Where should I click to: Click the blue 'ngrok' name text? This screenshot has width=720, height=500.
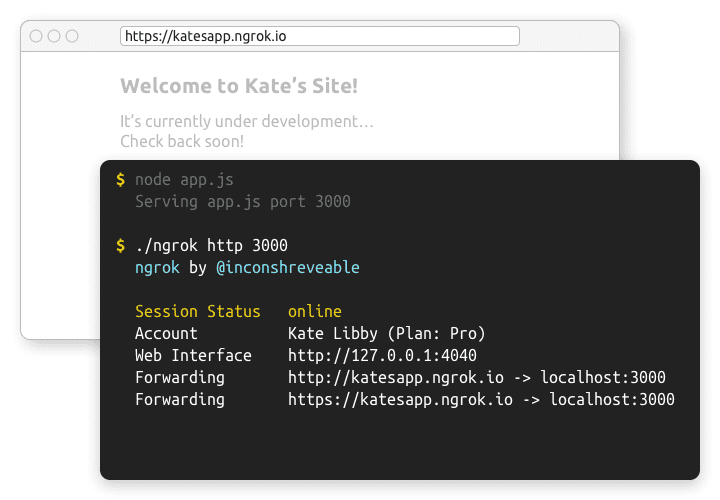click(x=157, y=268)
